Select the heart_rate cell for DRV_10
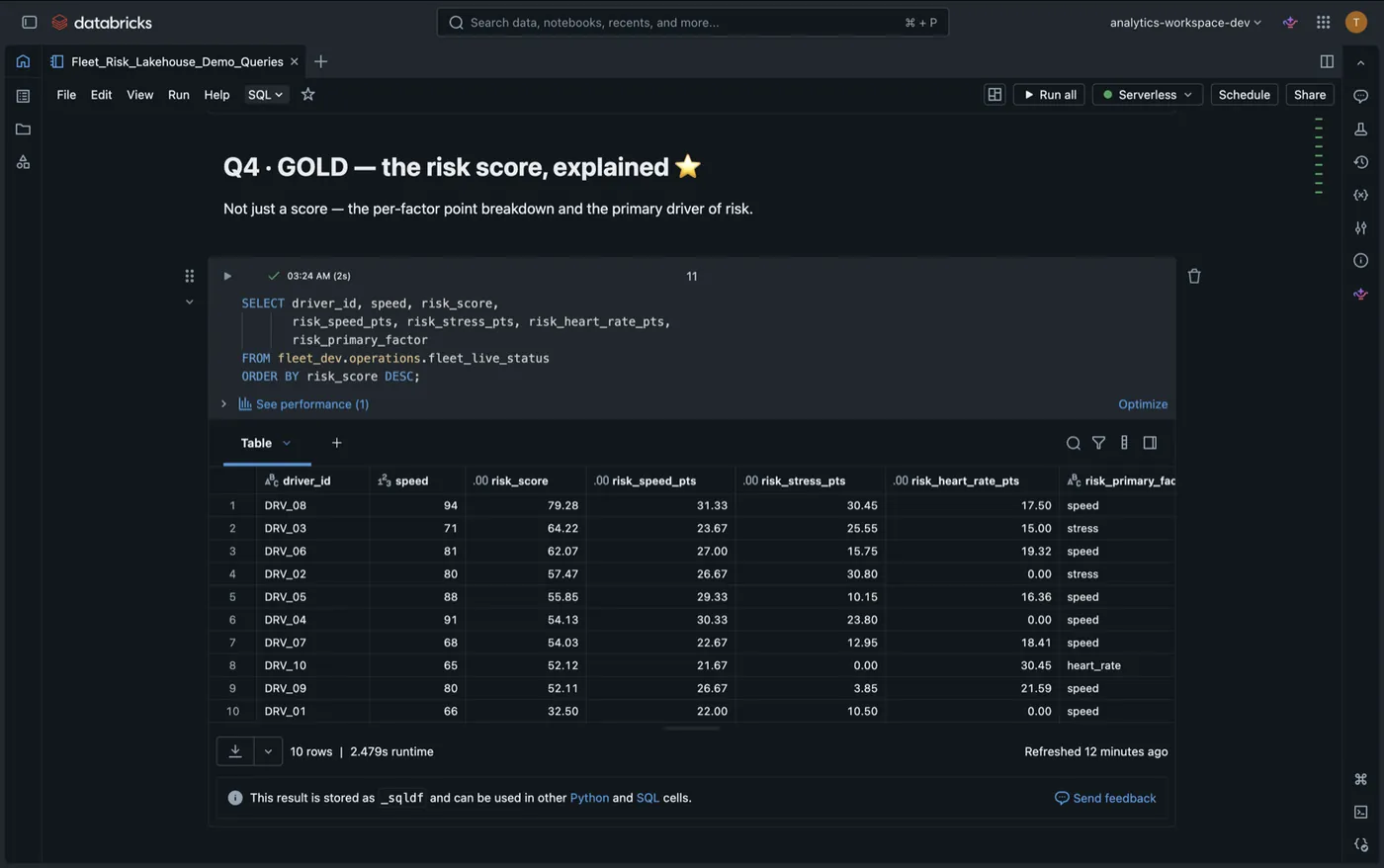 pyautogui.click(x=1117, y=665)
